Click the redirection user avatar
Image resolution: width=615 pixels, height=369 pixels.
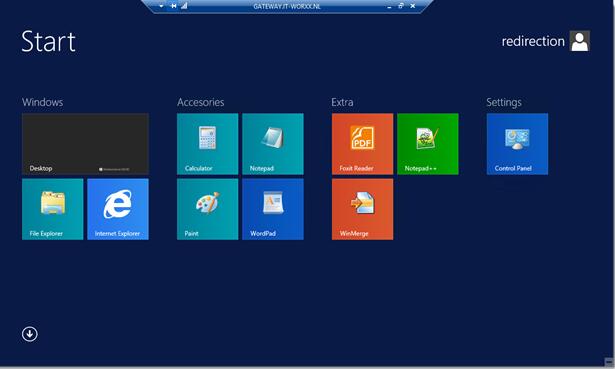pos(580,41)
